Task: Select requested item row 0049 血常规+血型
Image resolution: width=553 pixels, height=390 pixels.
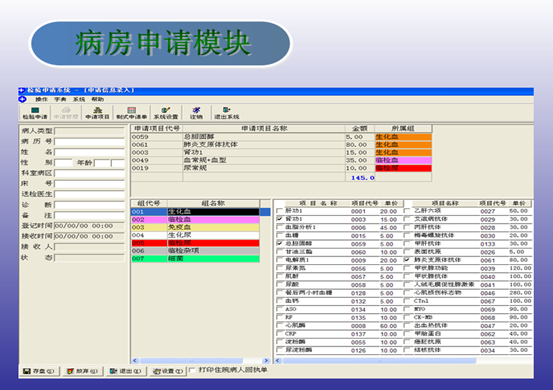Action: 281,160
